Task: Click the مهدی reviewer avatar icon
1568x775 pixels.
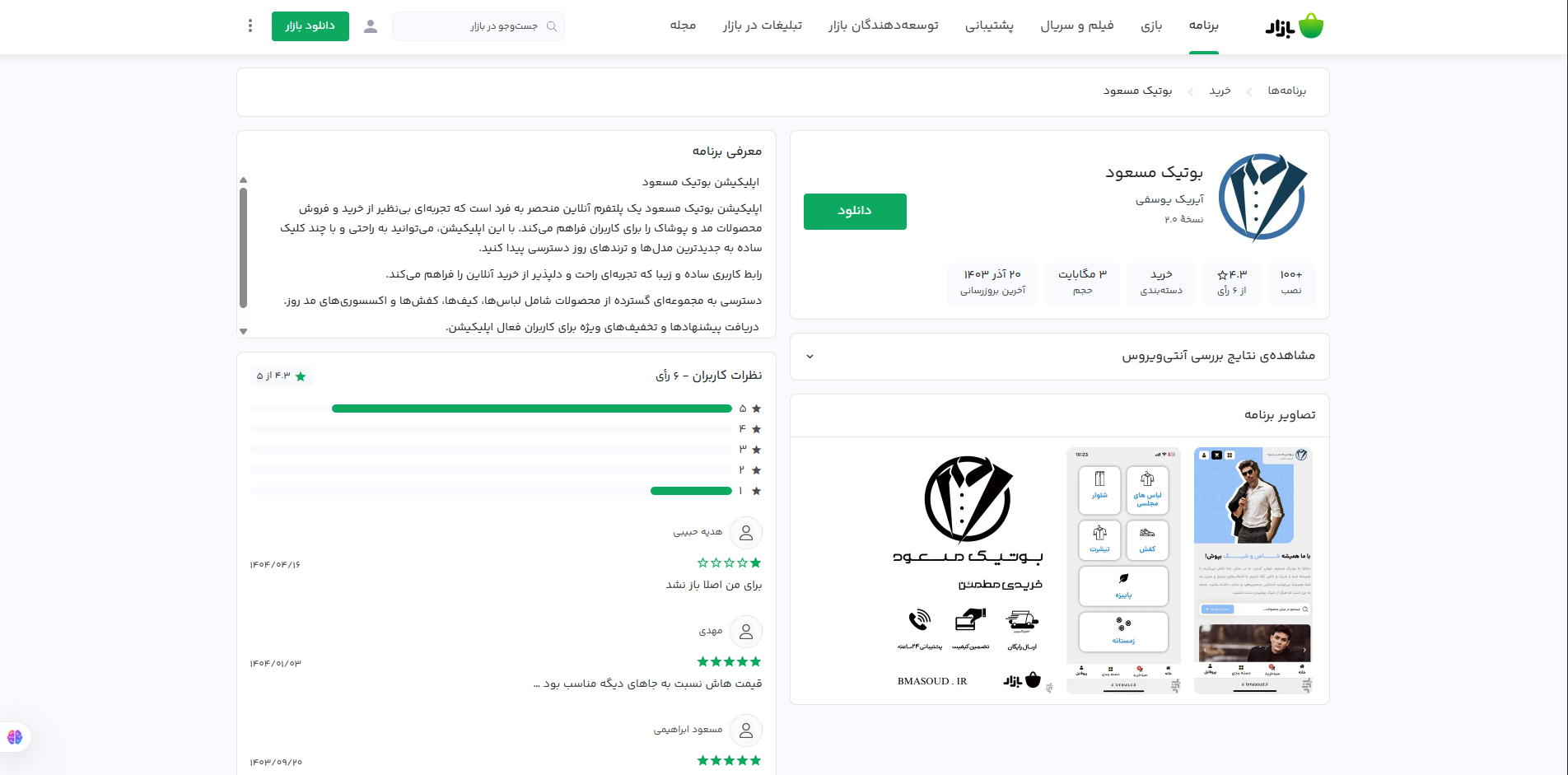Action: tap(746, 632)
